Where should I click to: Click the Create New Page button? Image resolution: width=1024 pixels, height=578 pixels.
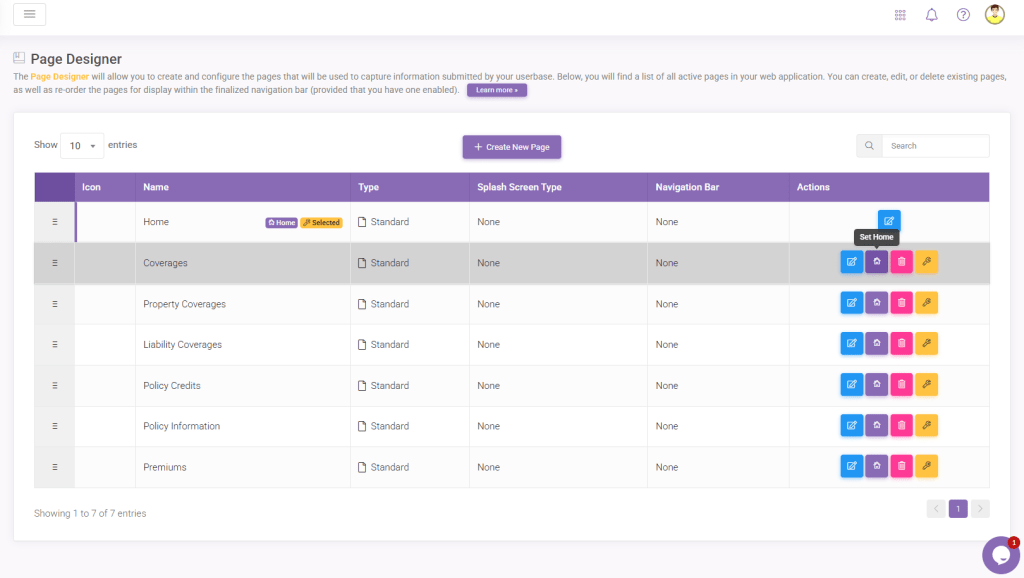[x=512, y=147]
